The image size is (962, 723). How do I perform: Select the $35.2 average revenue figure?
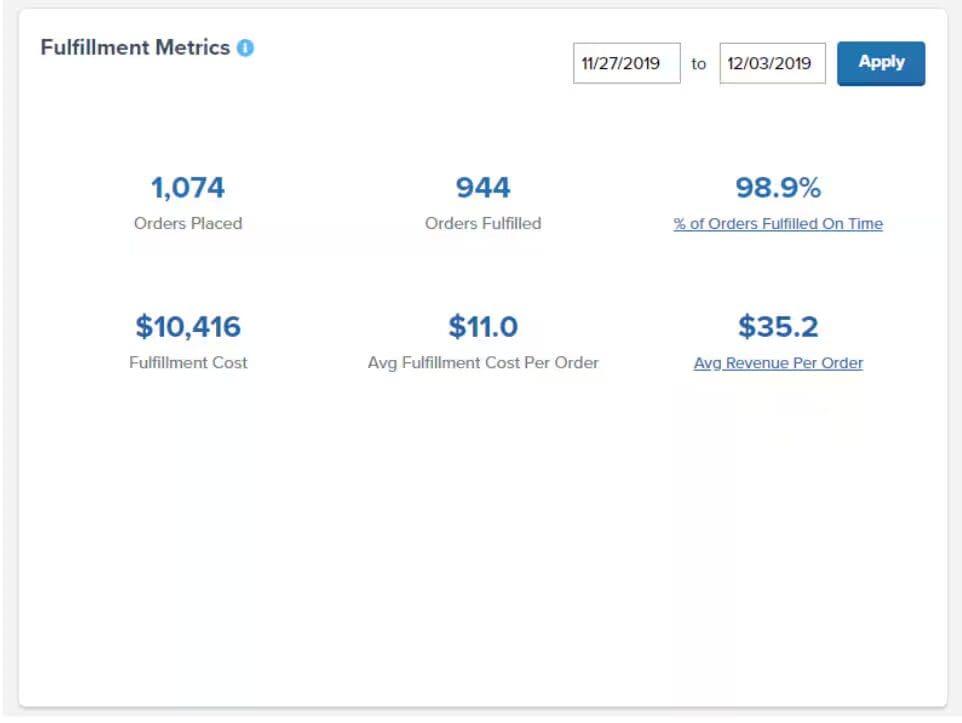click(x=778, y=326)
